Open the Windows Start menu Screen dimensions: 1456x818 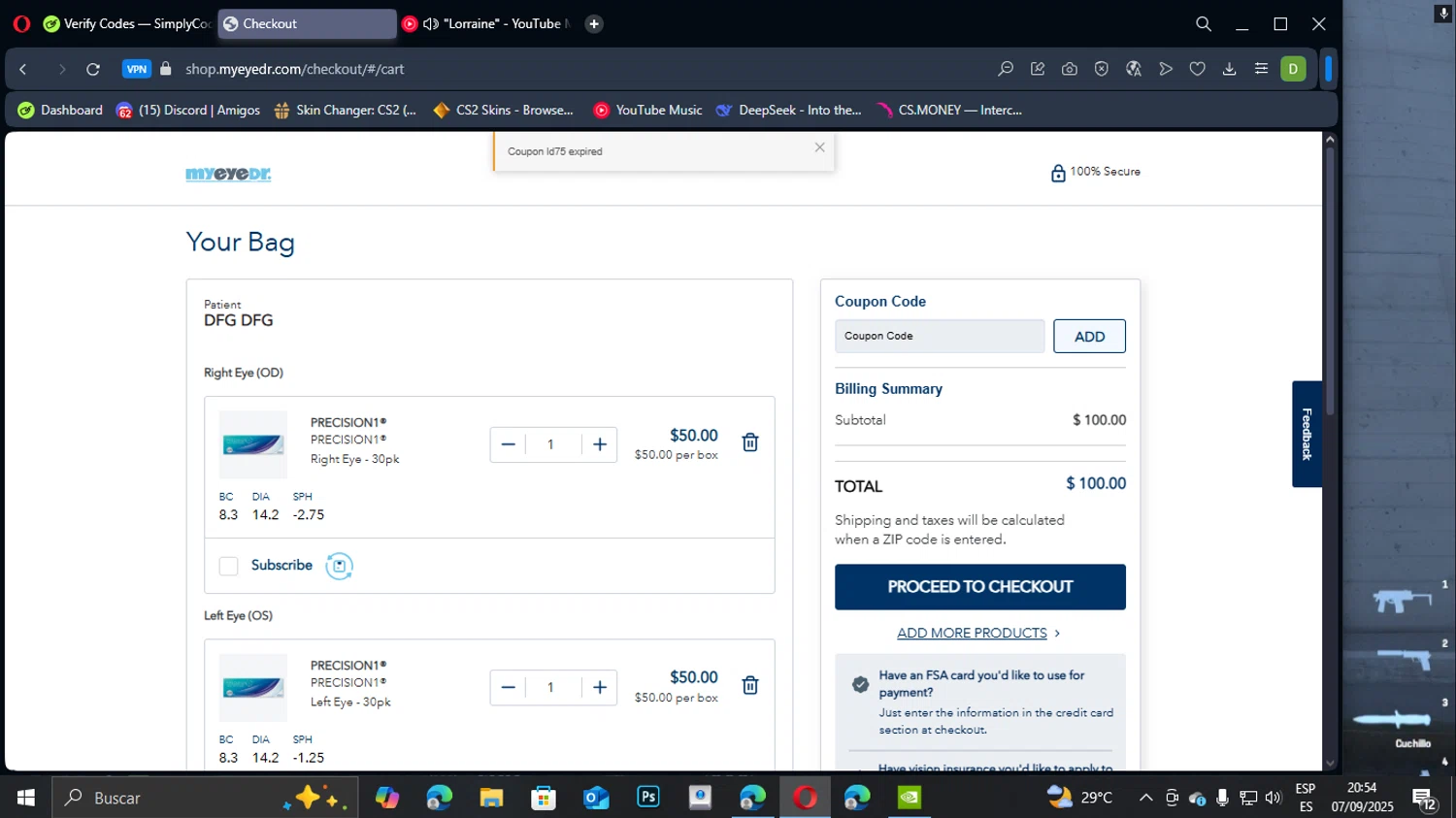point(26,798)
